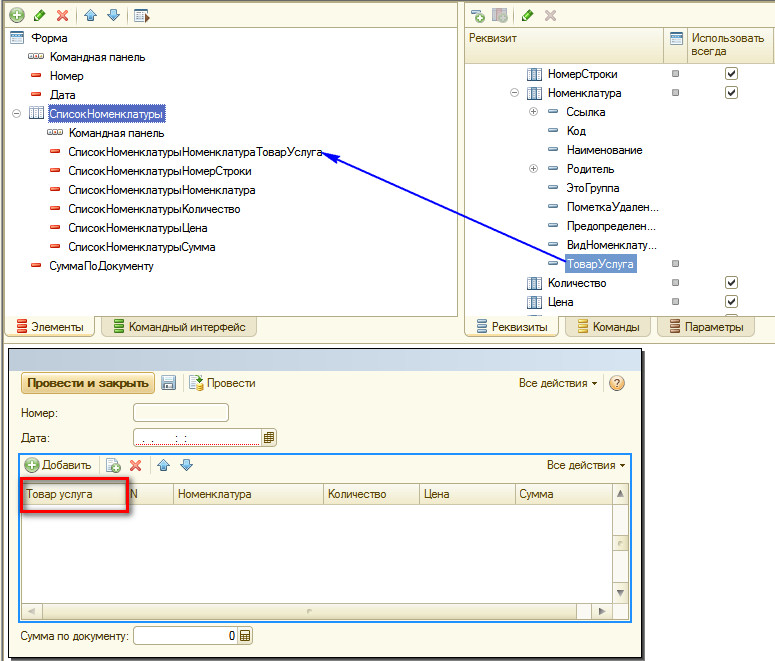This screenshot has width=775, height=661.
Task: Click the save diskette icon in form preview
Action: 169,383
